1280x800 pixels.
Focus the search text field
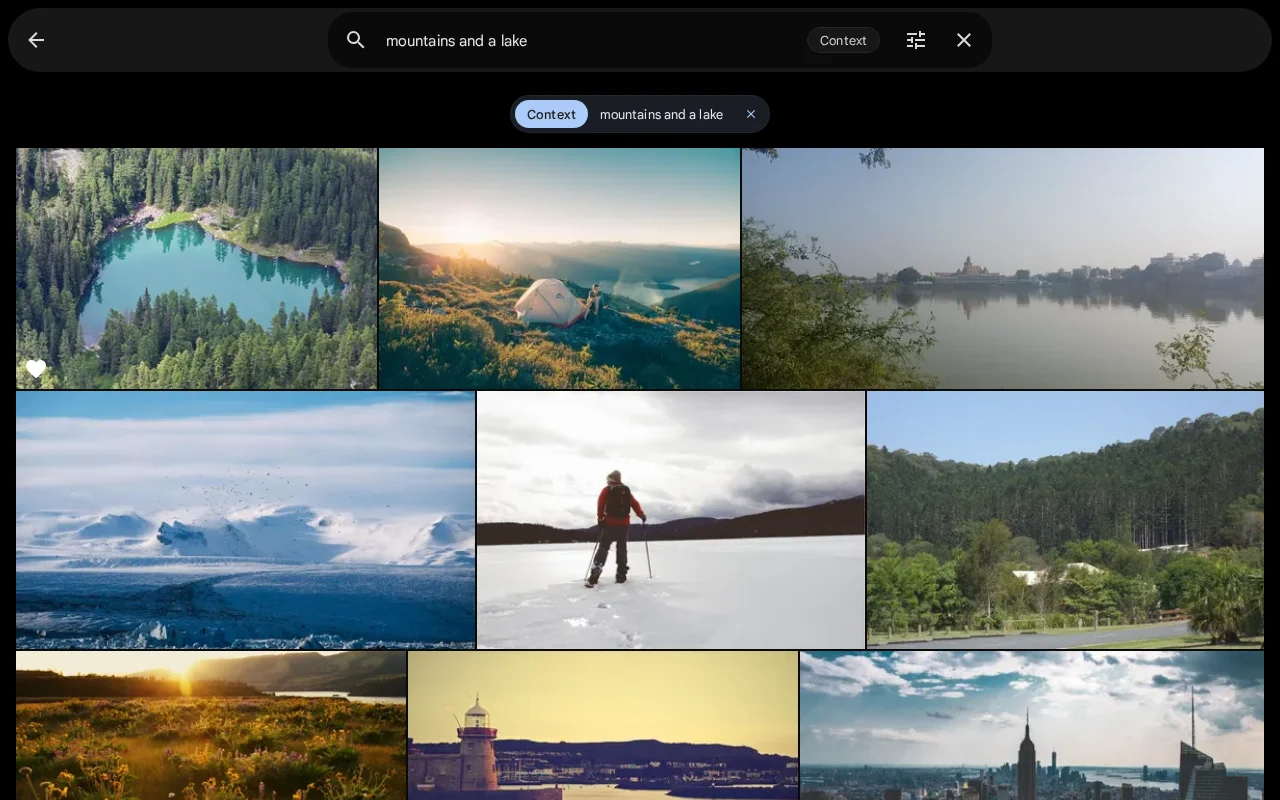[x=590, y=40]
